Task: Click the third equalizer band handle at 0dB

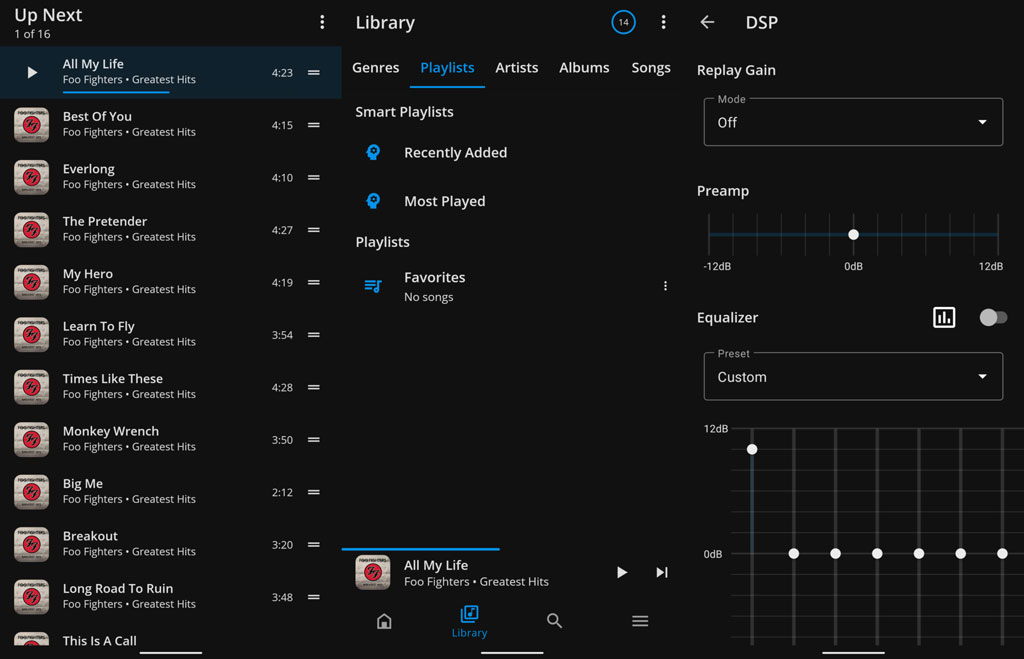Action: [x=835, y=554]
